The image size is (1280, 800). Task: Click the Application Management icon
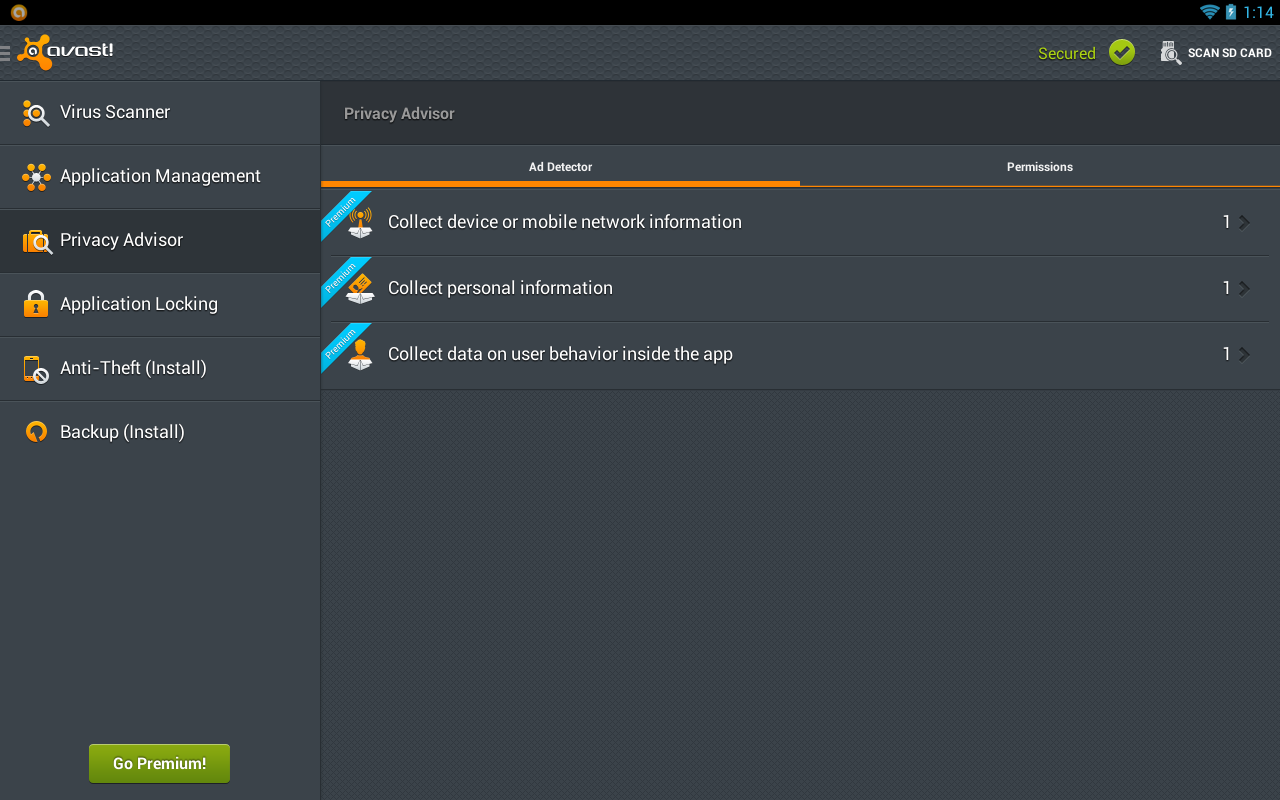point(36,177)
